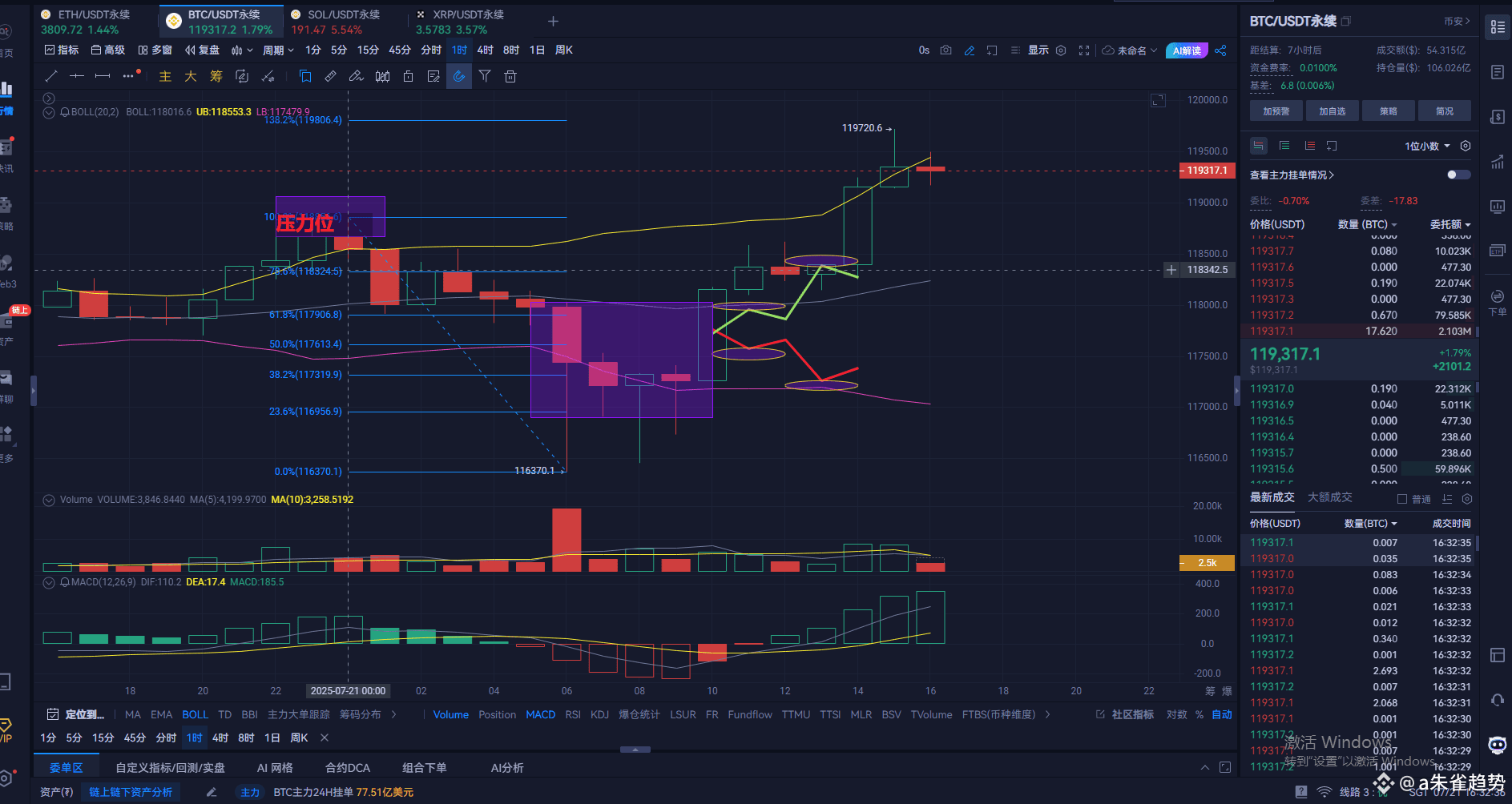Open the 大额成交 tab

coord(1330,497)
